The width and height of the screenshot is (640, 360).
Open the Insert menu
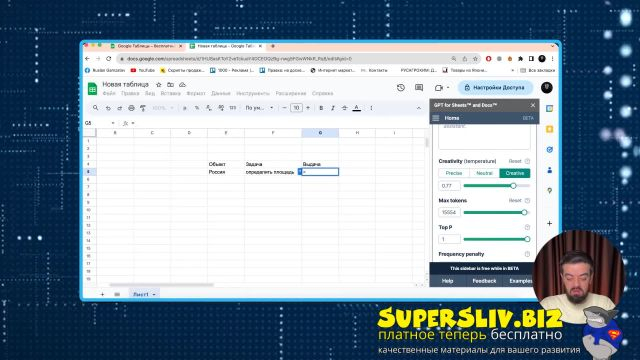click(171, 93)
